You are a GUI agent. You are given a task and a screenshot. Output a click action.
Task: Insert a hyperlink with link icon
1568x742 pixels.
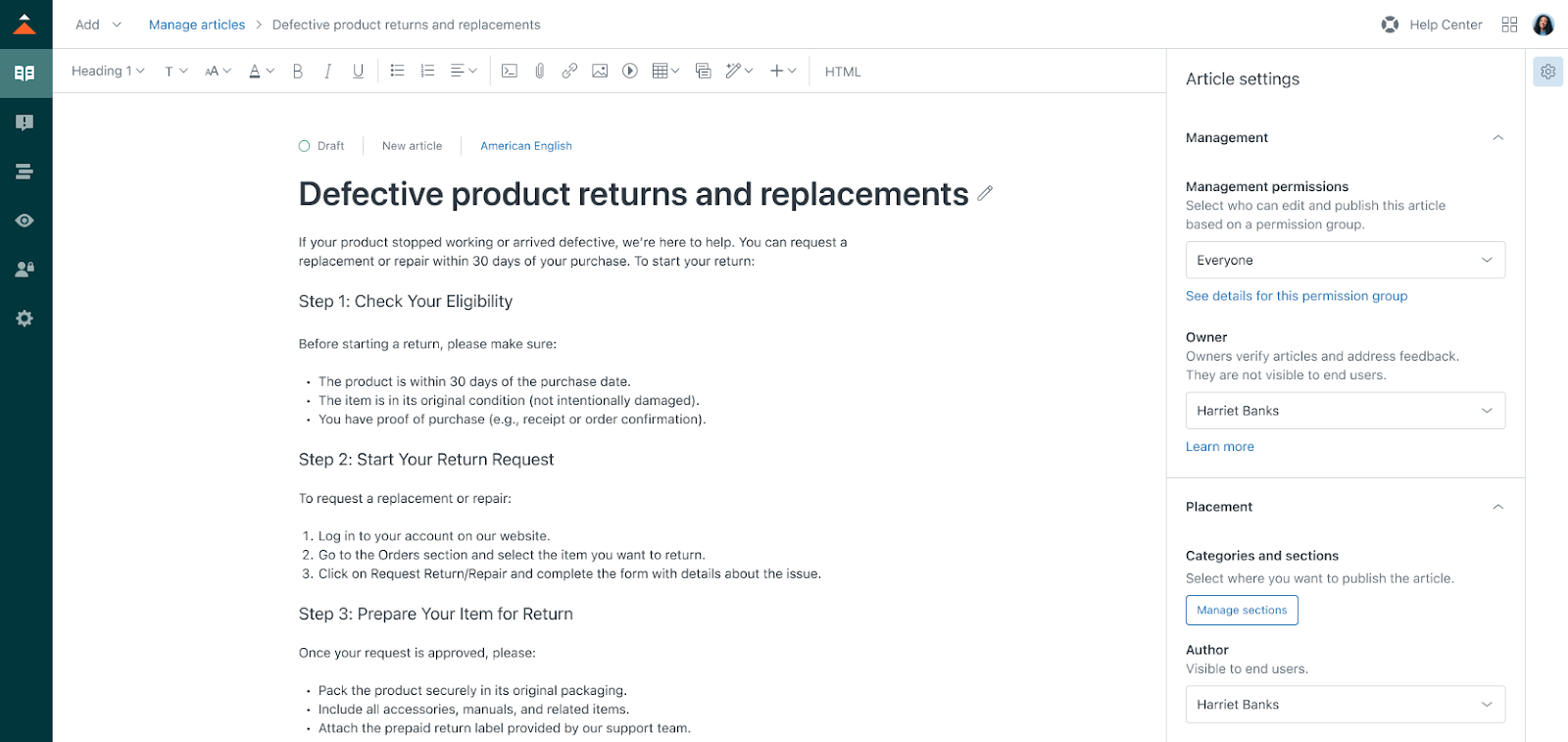coord(569,71)
